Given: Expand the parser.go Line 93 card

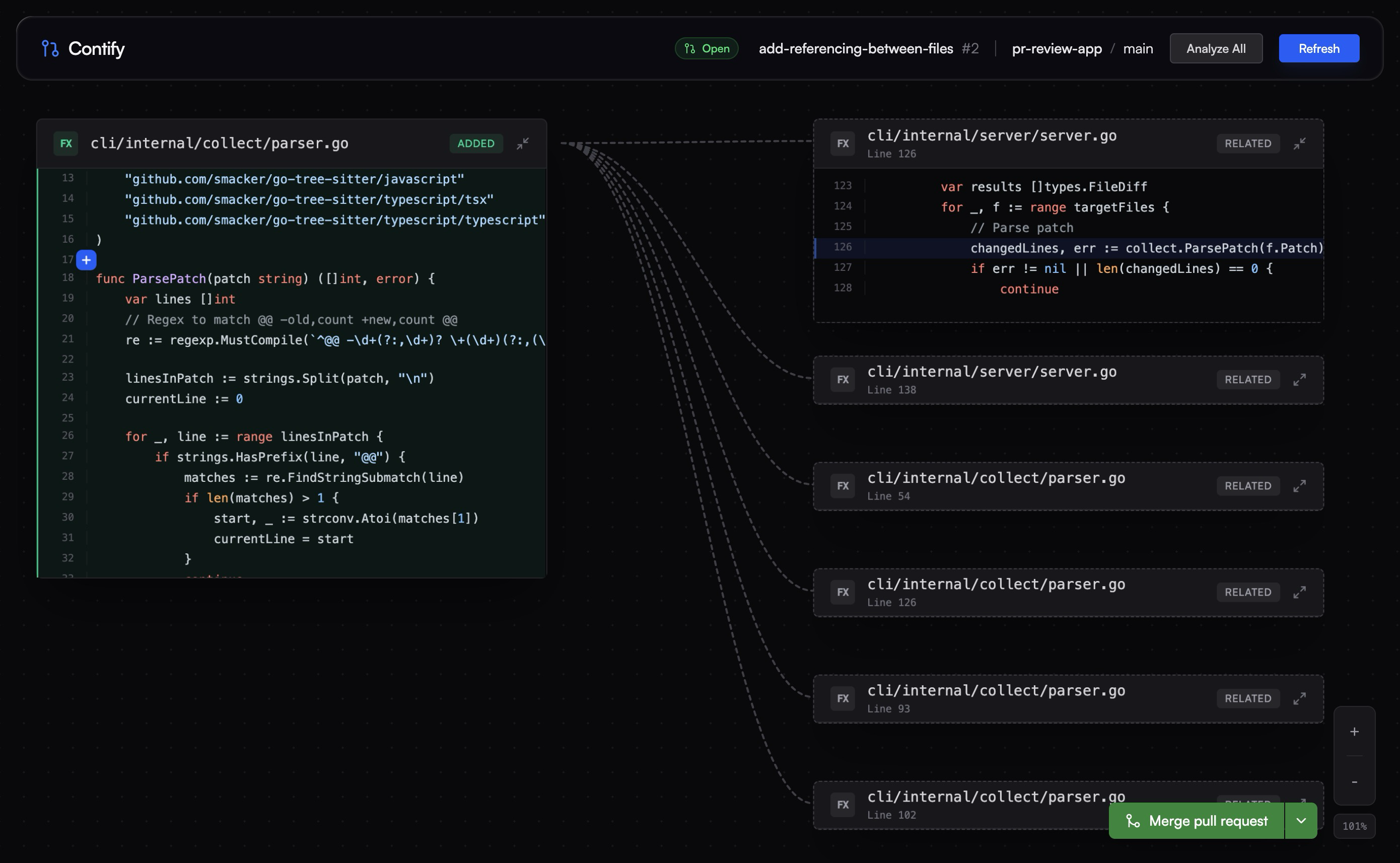Looking at the screenshot, I should 1299,699.
